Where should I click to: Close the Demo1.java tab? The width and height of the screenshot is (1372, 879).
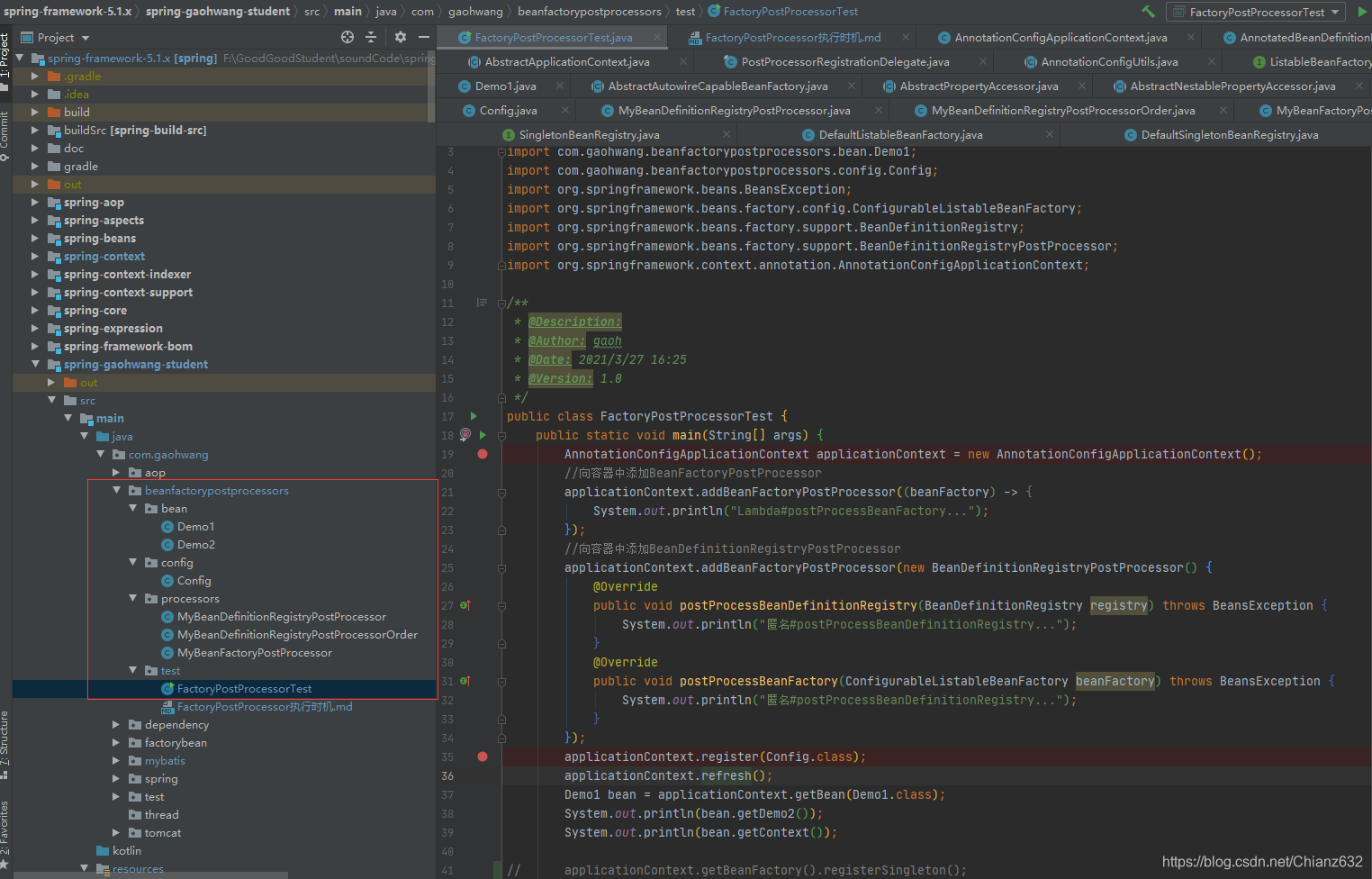coord(560,86)
